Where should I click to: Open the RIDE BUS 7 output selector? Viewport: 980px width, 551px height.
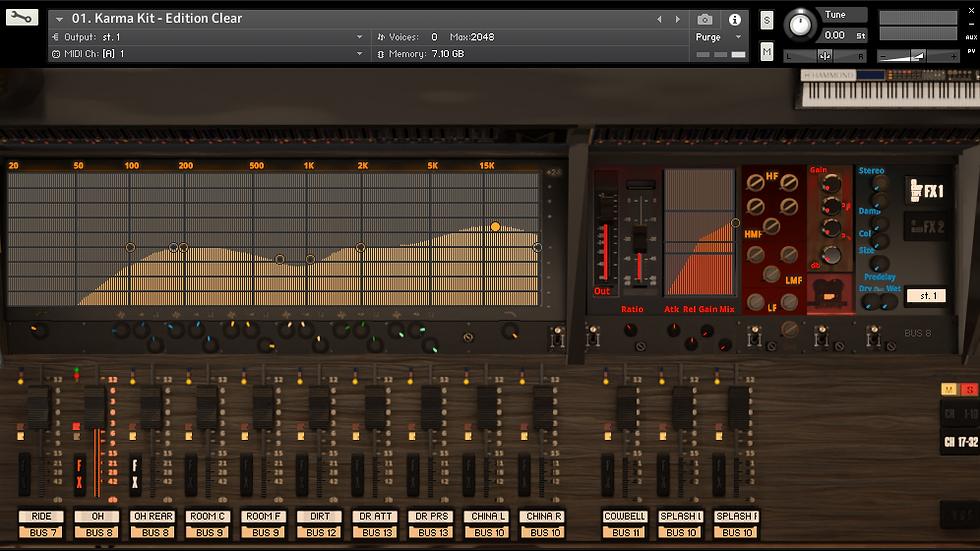pos(41,532)
